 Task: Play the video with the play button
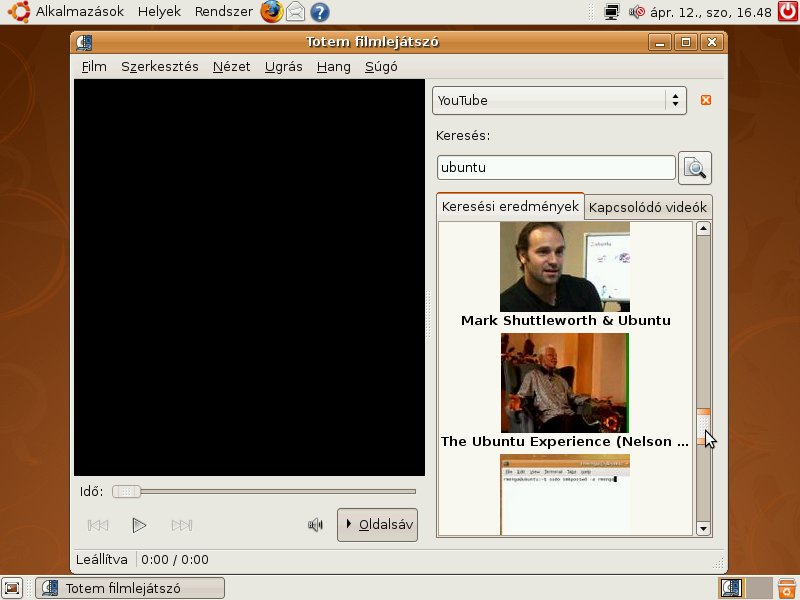[139, 525]
